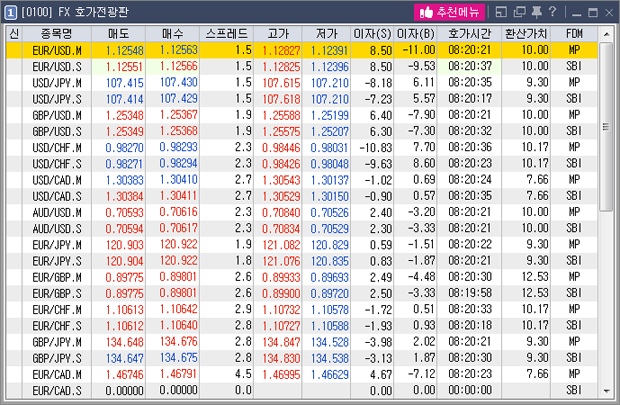Select the EUR/USD.M row name
This screenshot has height=405, width=620.
click(57, 51)
